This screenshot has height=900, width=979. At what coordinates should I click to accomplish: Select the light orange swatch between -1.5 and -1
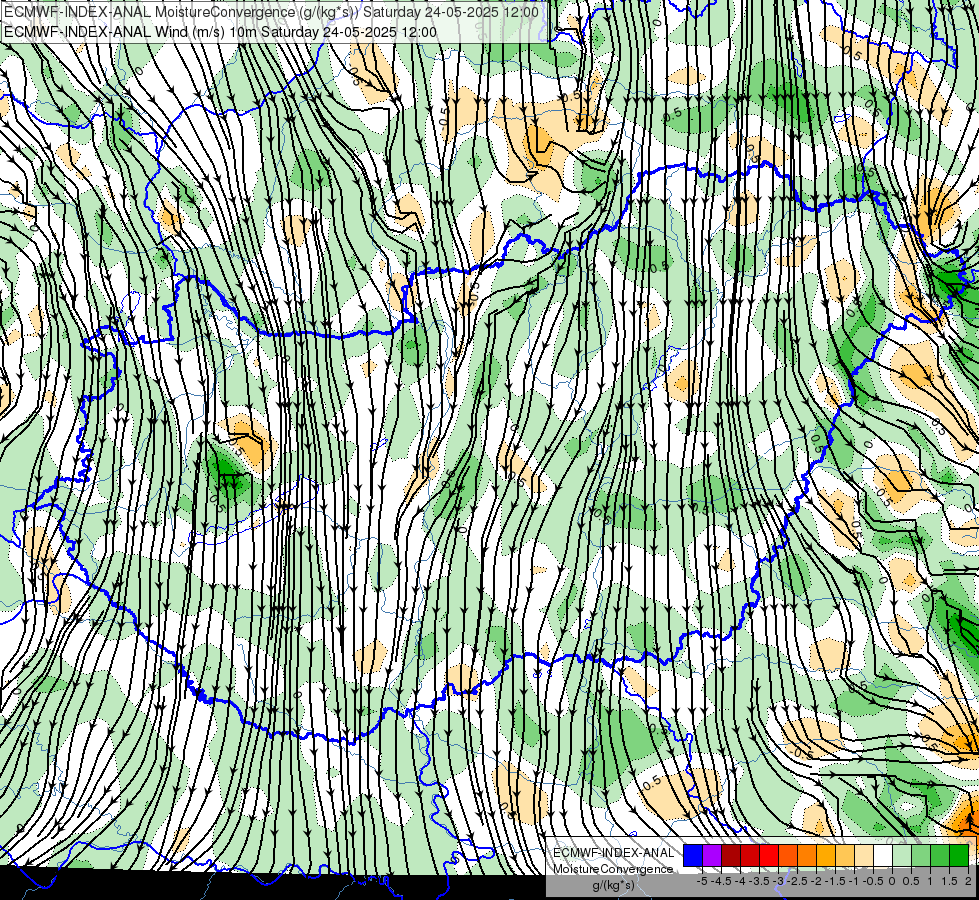coord(845,855)
